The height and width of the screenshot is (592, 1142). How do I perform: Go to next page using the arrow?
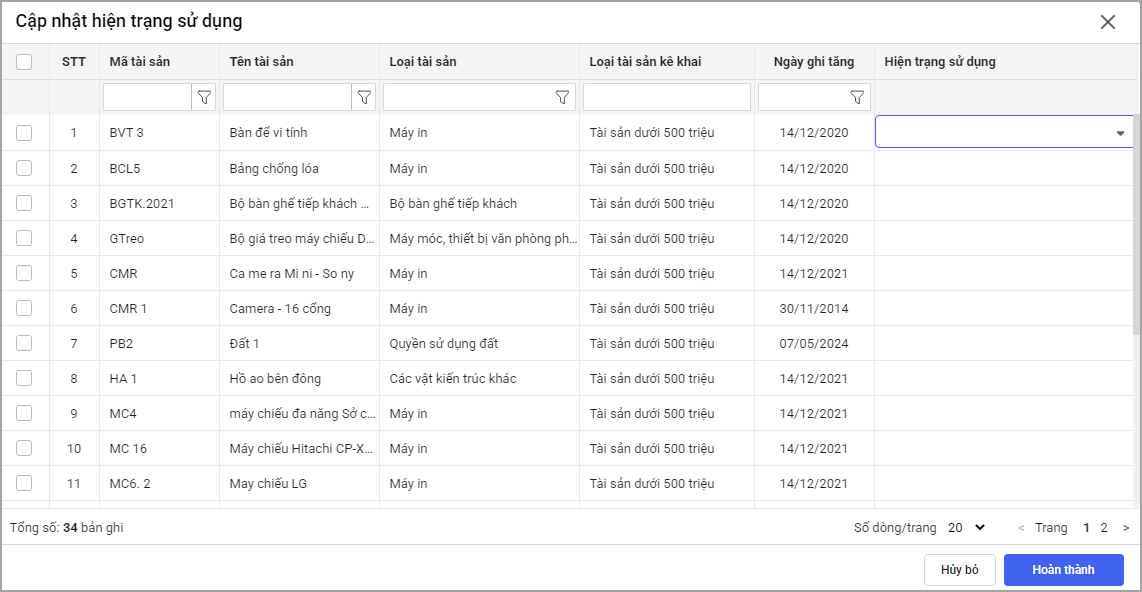(x=1126, y=528)
